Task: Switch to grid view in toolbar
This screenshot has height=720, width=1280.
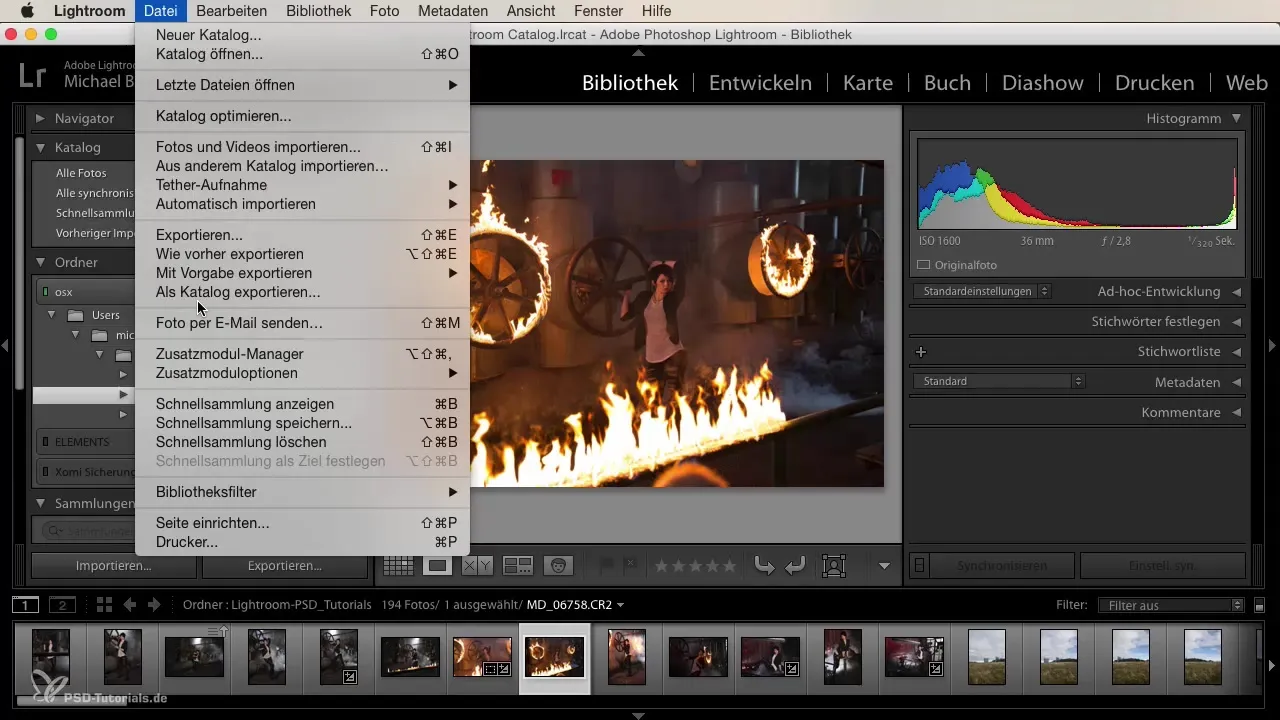Action: [398, 566]
